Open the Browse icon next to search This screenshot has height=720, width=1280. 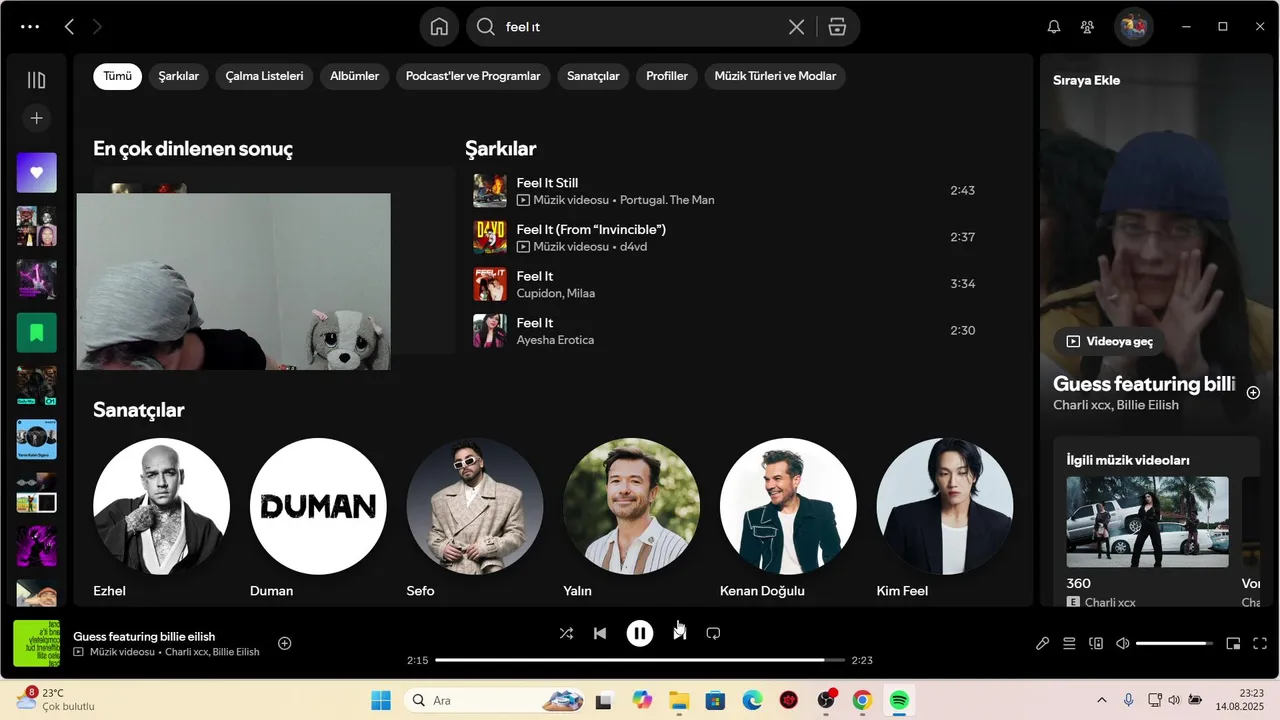click(x=837, y=27)
